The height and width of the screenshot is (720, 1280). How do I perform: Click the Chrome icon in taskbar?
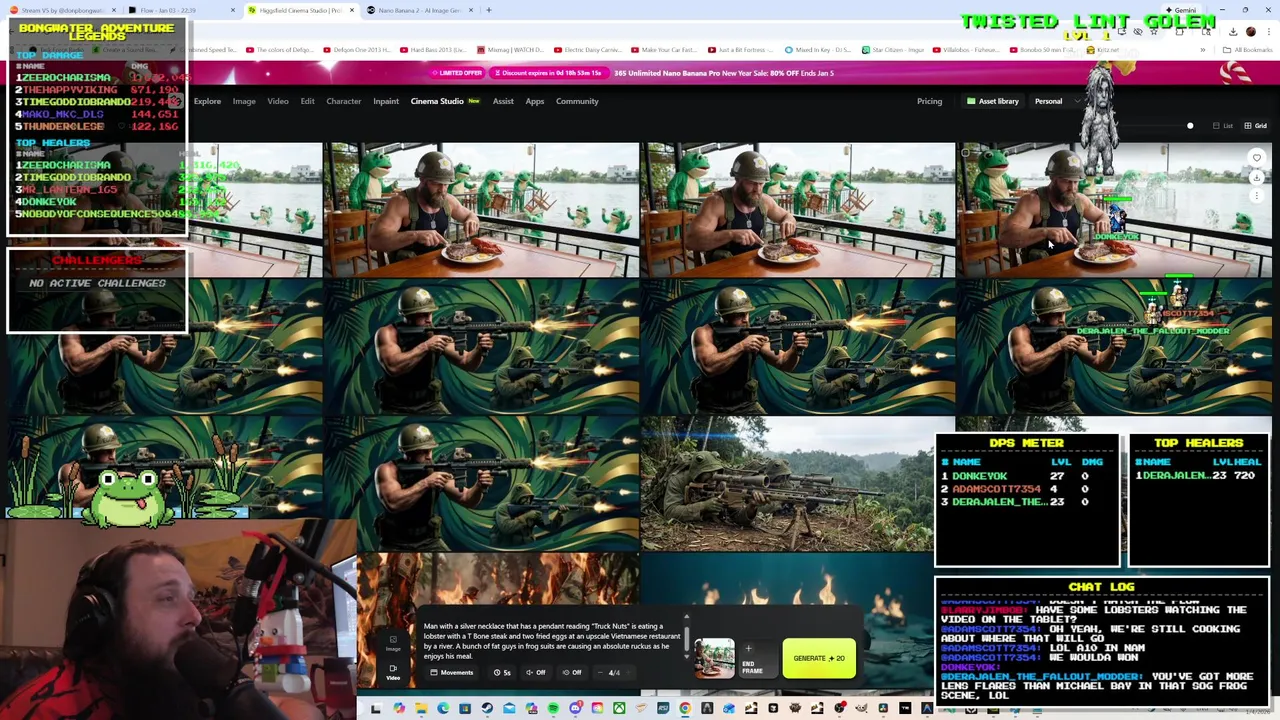click(684, 709)
